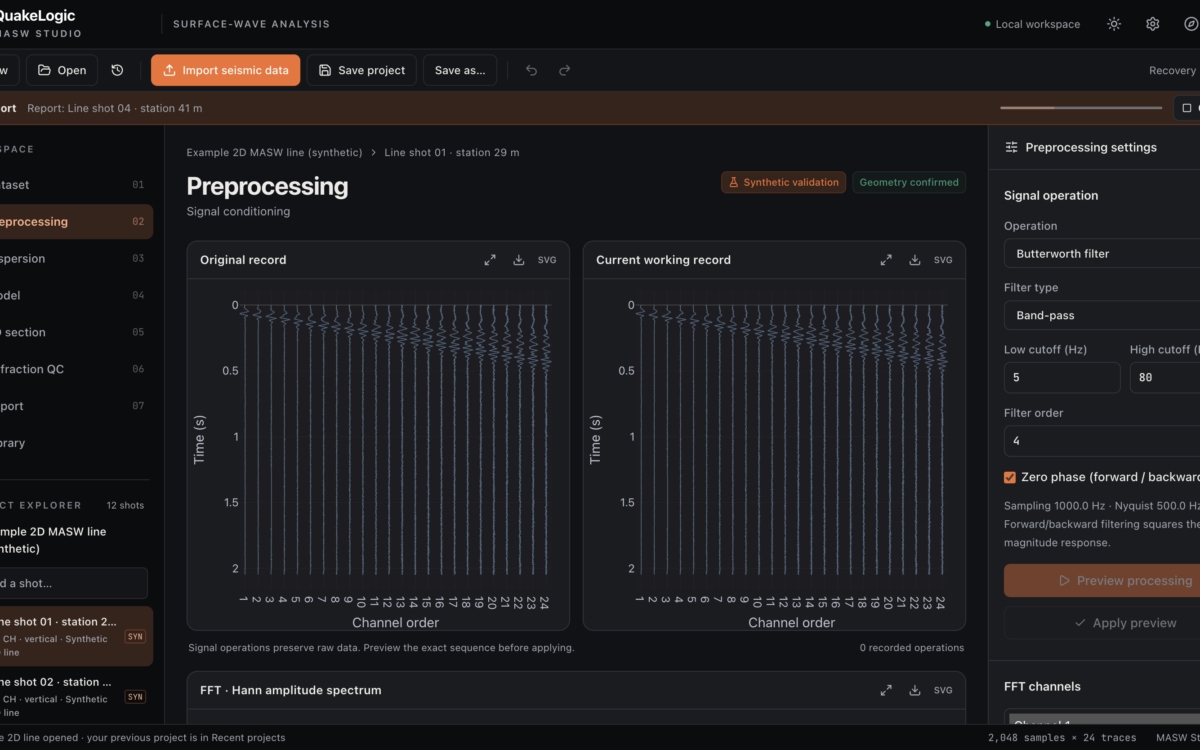1200x750 pixels.
Task: Click the undo arrow in the toolbar
Action: [x=531, y=70]
